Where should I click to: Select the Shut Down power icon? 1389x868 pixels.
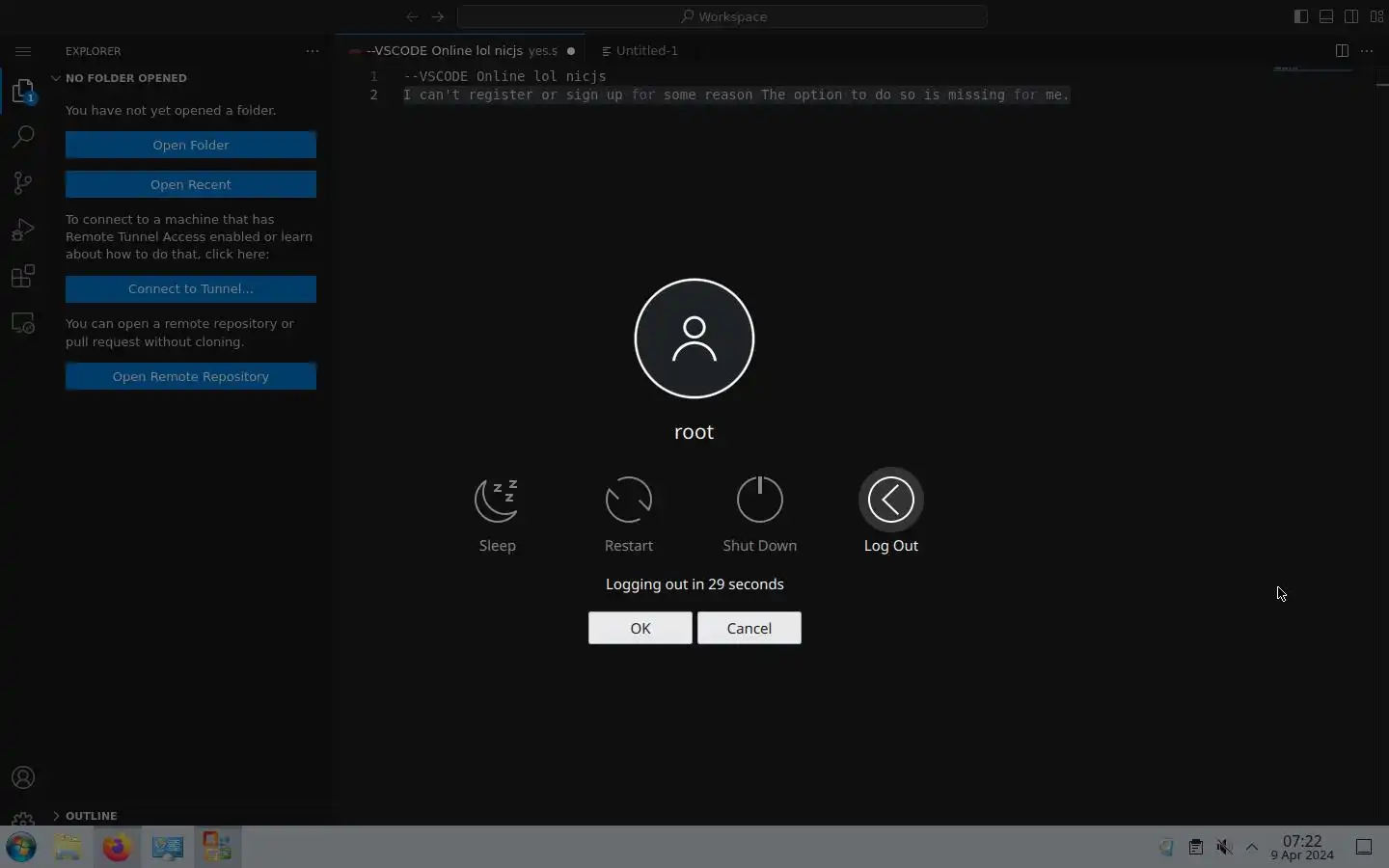[760, 500]
